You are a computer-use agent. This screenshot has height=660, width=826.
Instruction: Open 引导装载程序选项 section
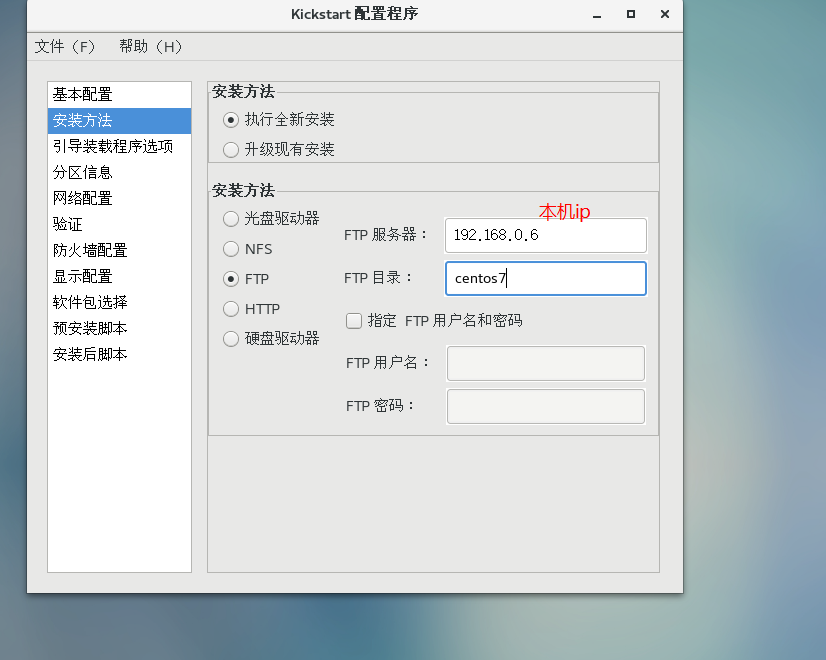pos(120,146)
